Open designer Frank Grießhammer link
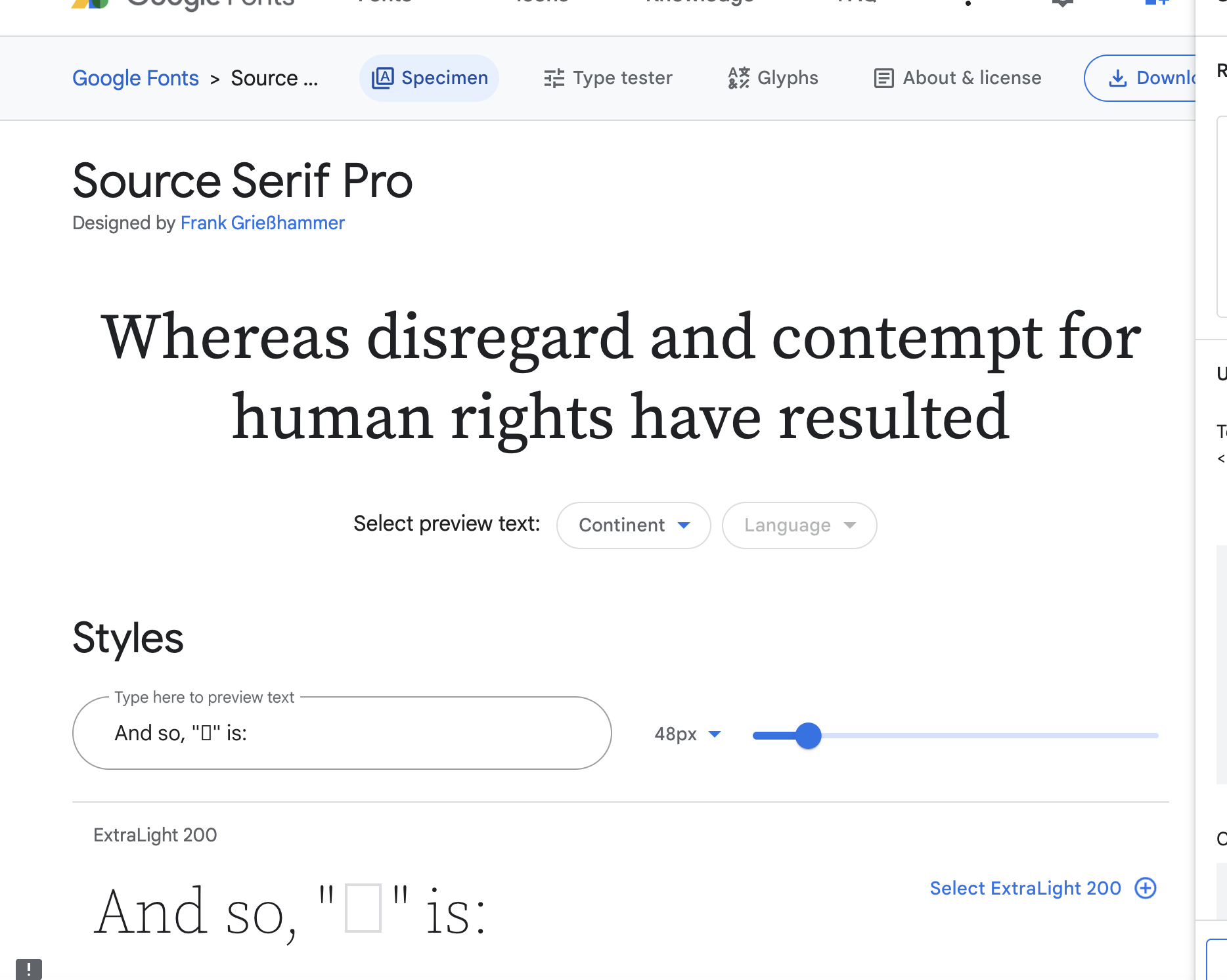Screen dimensions: 1227x980 pos(263,223)
